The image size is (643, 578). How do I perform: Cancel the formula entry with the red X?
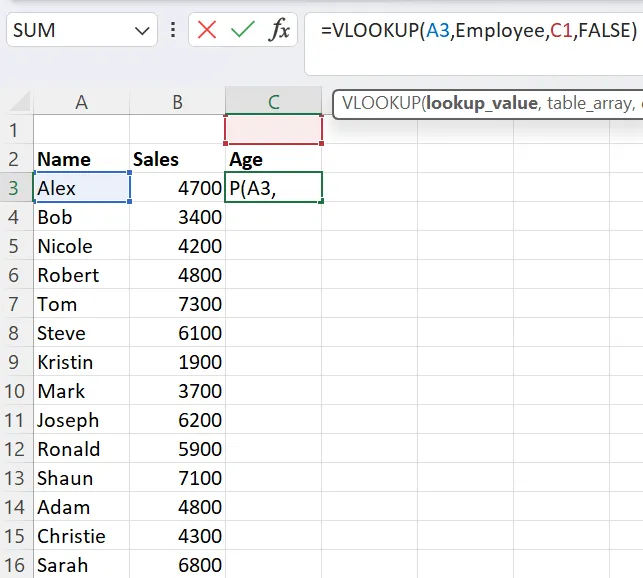207,30
